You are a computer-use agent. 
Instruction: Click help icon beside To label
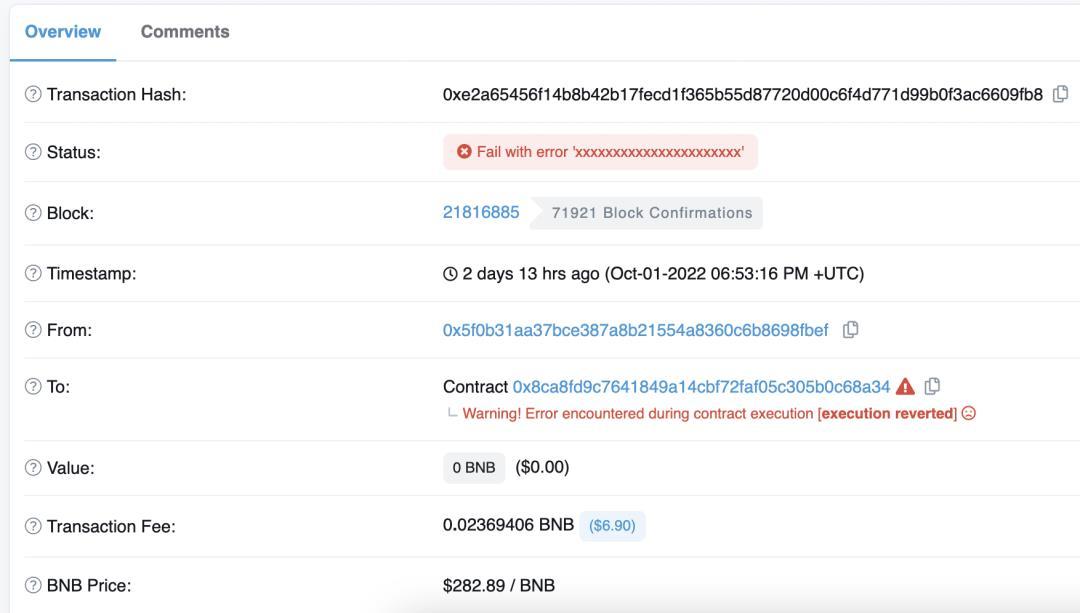[33, 387]
